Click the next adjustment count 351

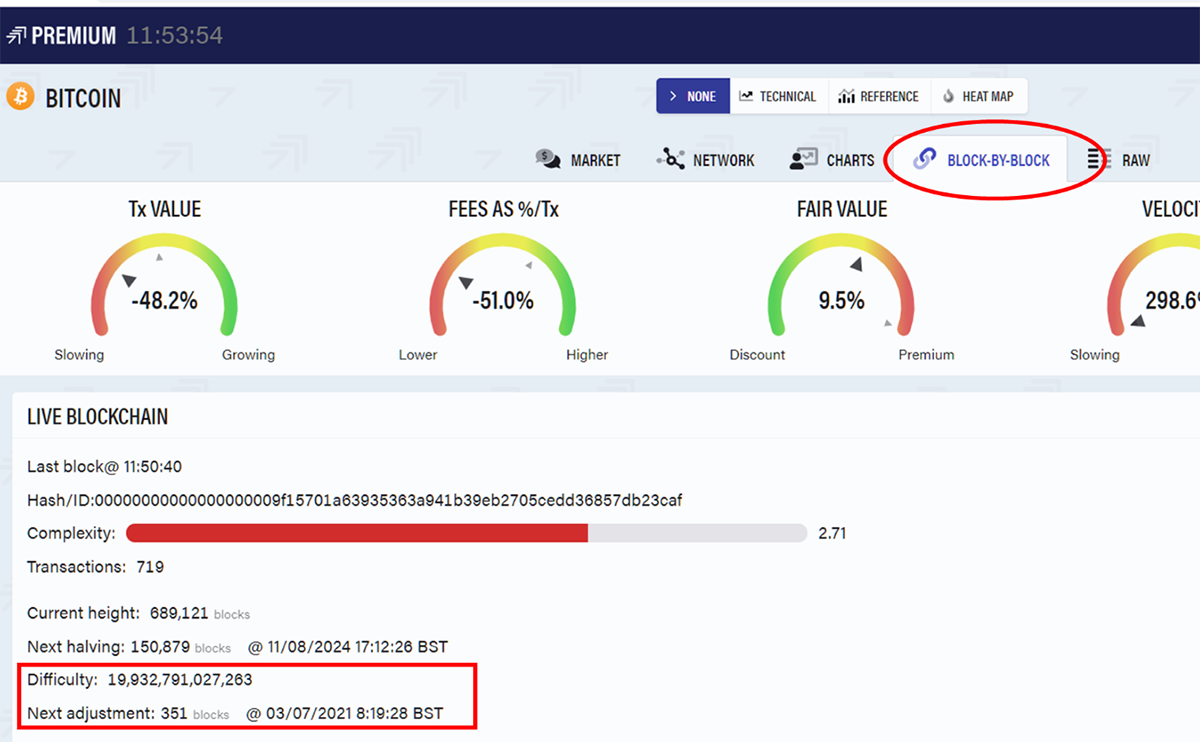tap(174, 714)
